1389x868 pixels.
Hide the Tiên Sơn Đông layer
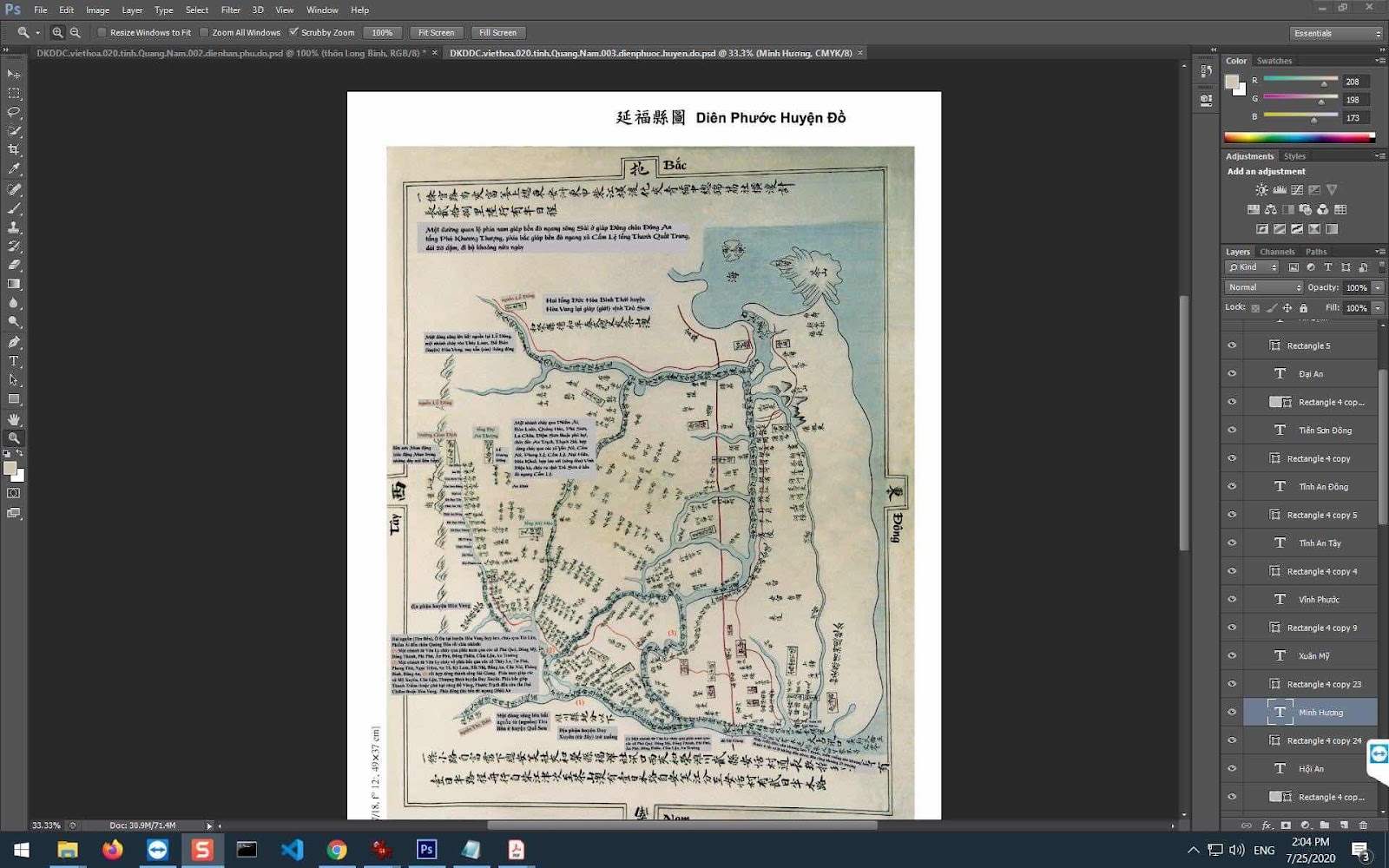(1232, 430)
